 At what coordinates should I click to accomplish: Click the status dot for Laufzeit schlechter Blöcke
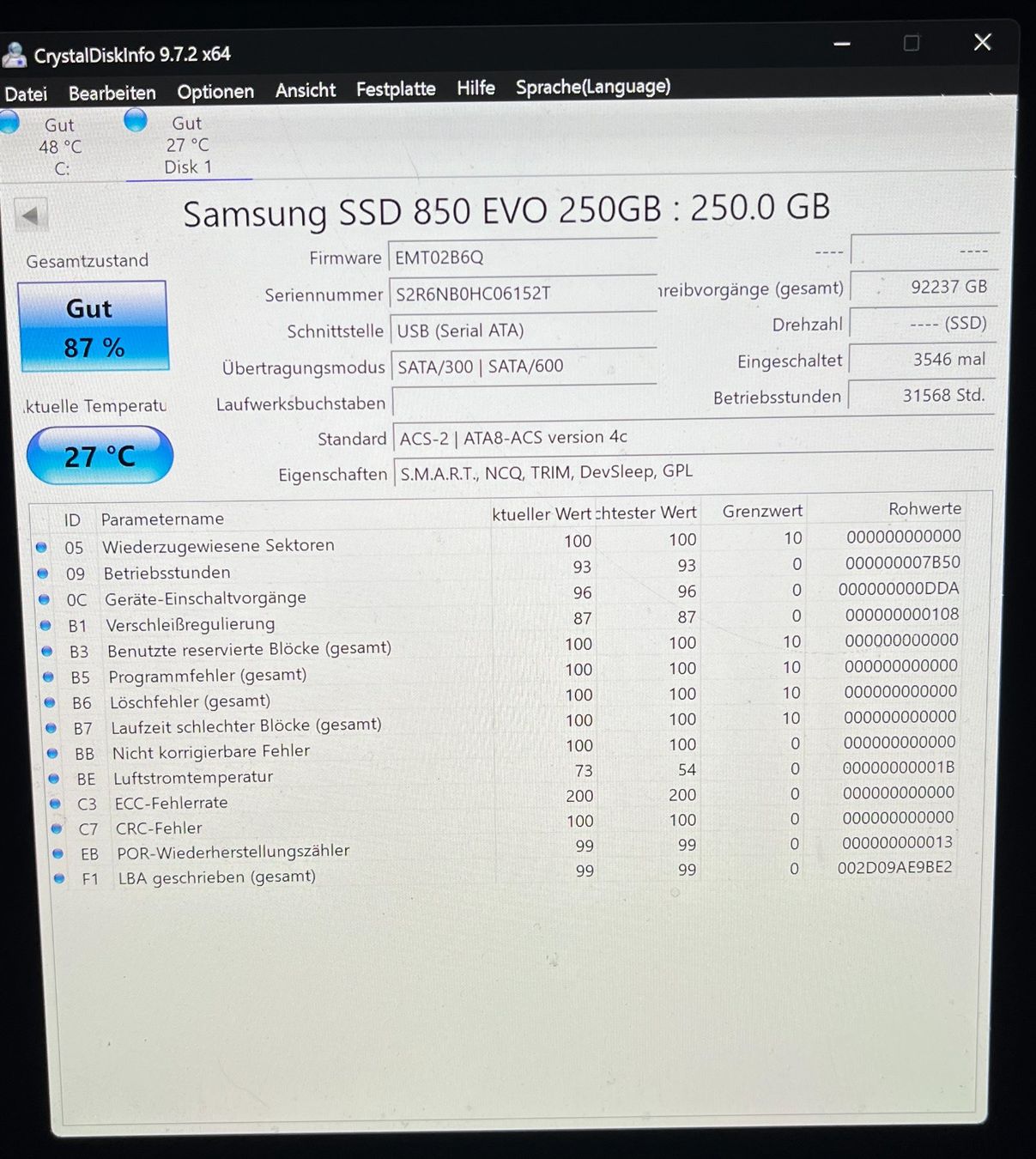point(51,728)
